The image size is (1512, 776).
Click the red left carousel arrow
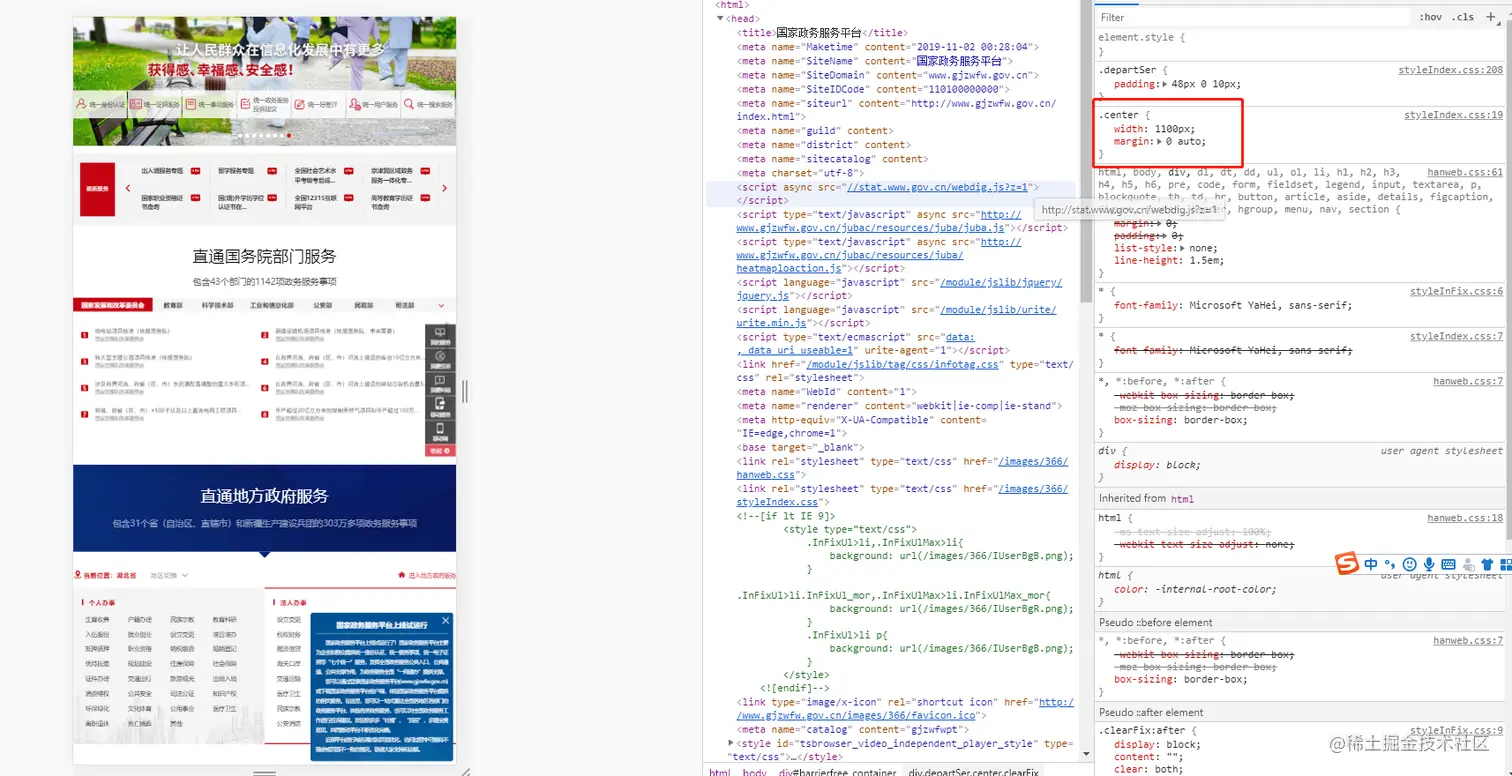(x=127, y=188)
